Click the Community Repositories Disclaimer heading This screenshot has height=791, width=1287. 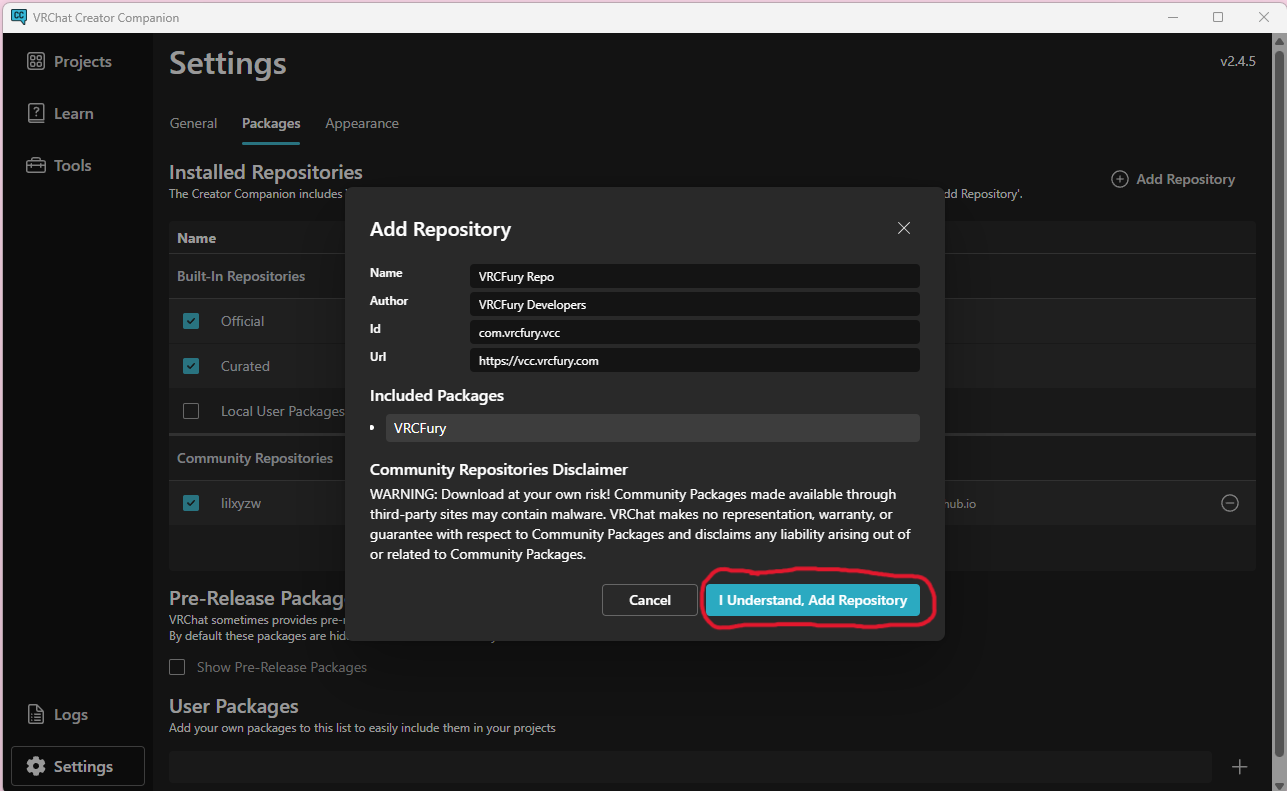499,469
